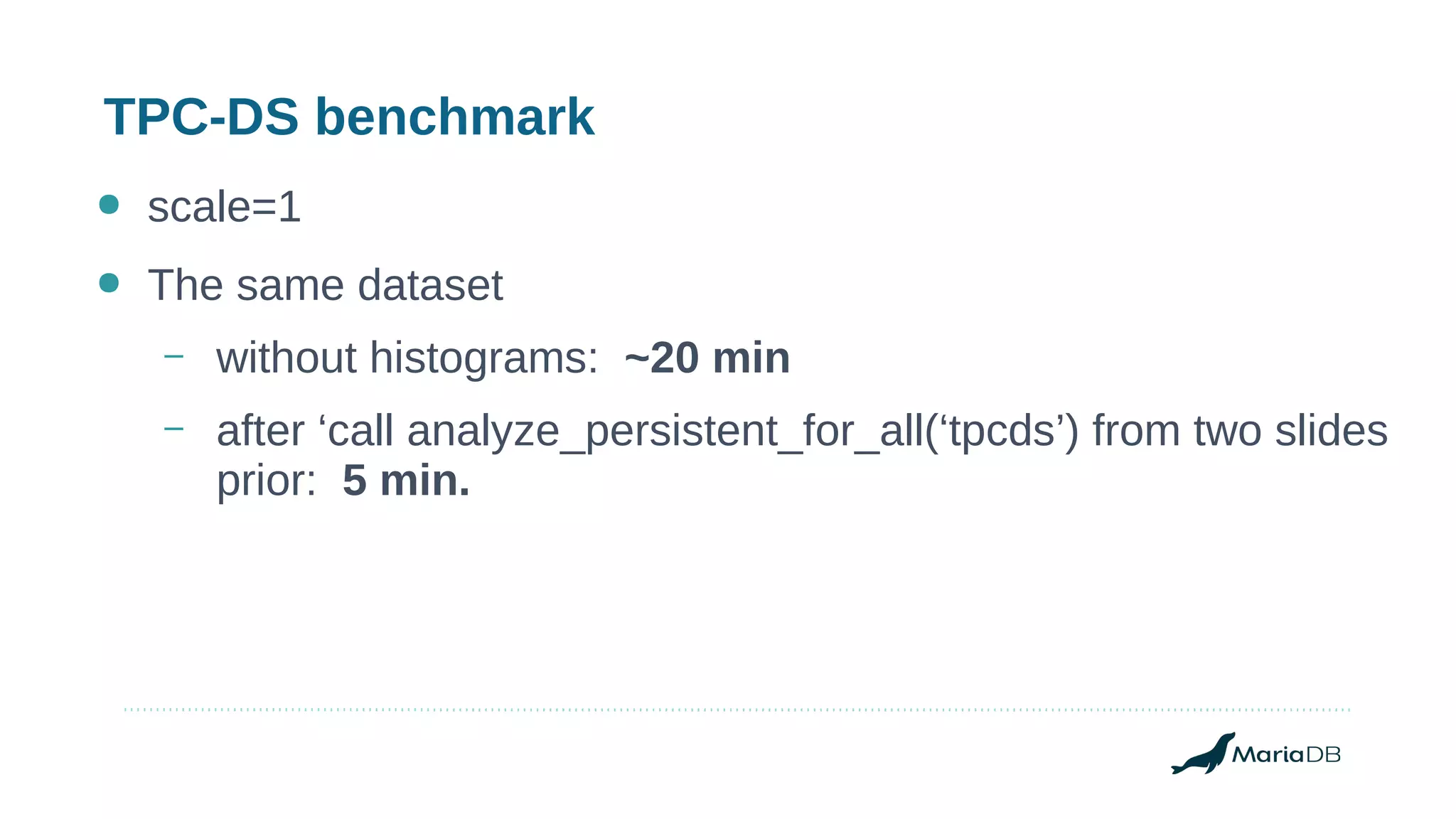
Task: Click the MariaDB wordmark text
Action: click(1286, 754)
